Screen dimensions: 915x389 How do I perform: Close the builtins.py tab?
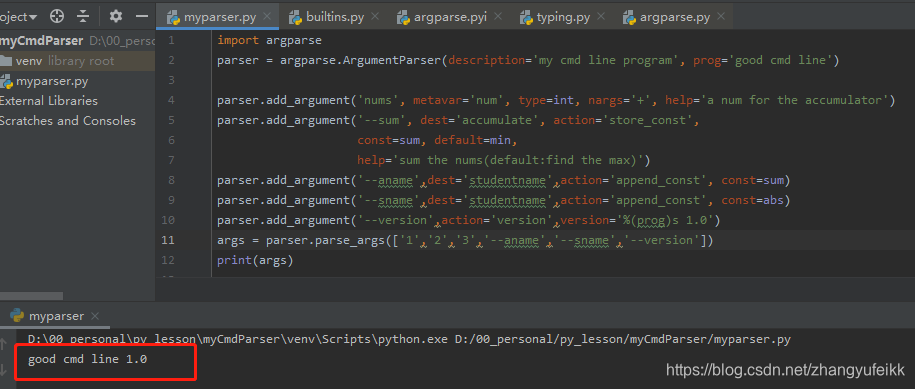coord(376,17)
